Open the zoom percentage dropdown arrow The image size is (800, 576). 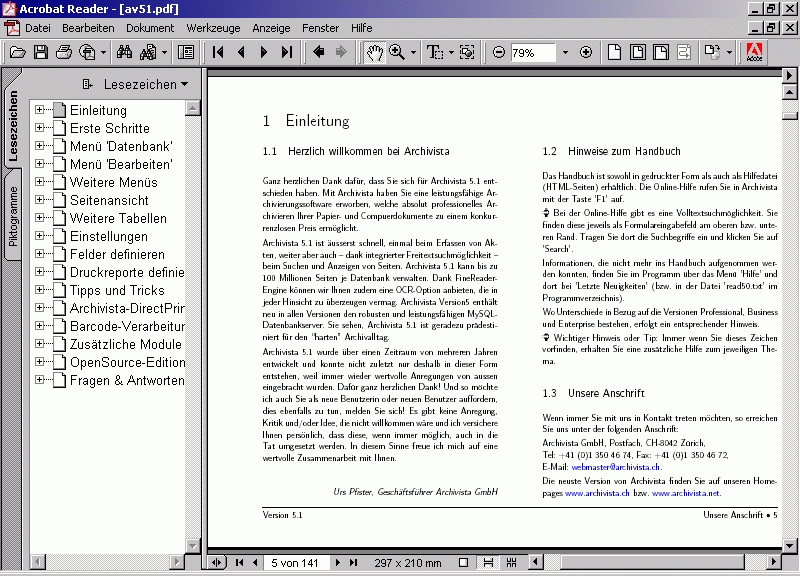point(565,52)
